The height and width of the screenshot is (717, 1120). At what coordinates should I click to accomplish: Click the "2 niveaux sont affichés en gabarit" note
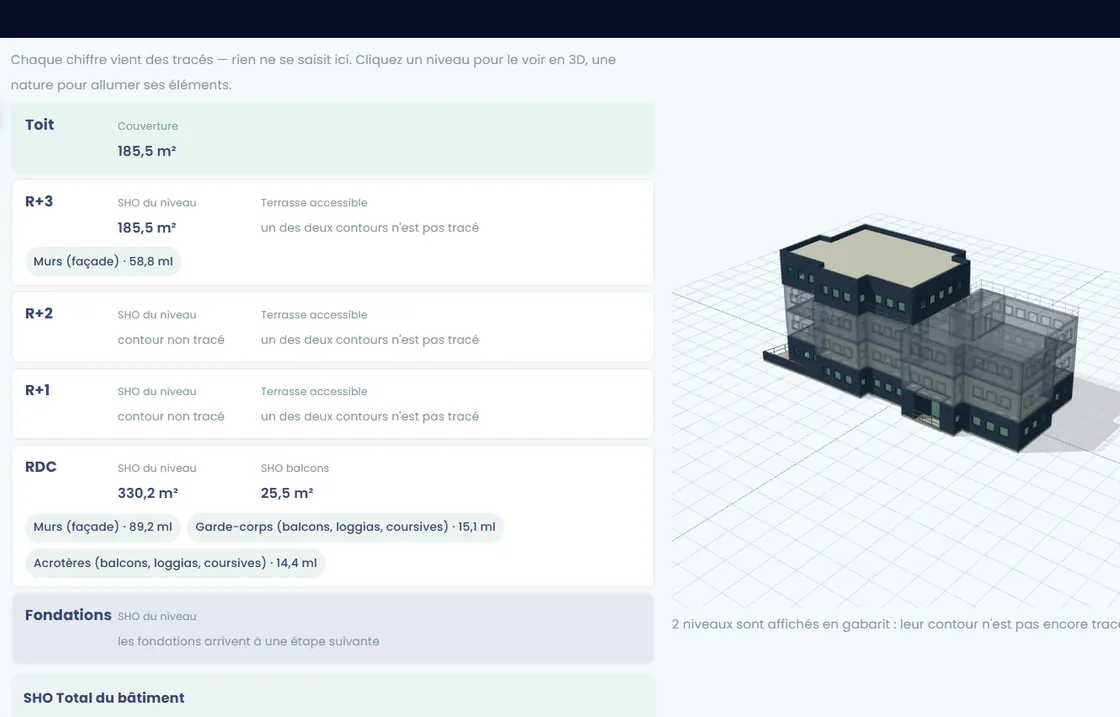pos(896,624)
